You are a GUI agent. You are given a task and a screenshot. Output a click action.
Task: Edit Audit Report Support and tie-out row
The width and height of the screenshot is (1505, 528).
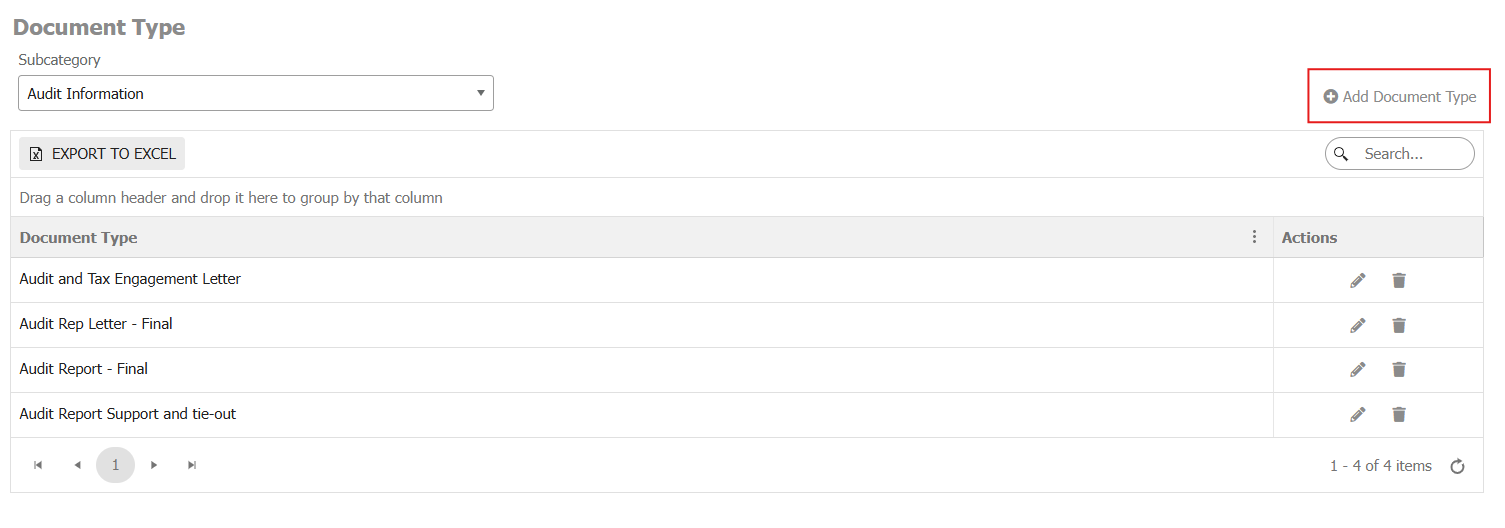tap(1357, 415)
